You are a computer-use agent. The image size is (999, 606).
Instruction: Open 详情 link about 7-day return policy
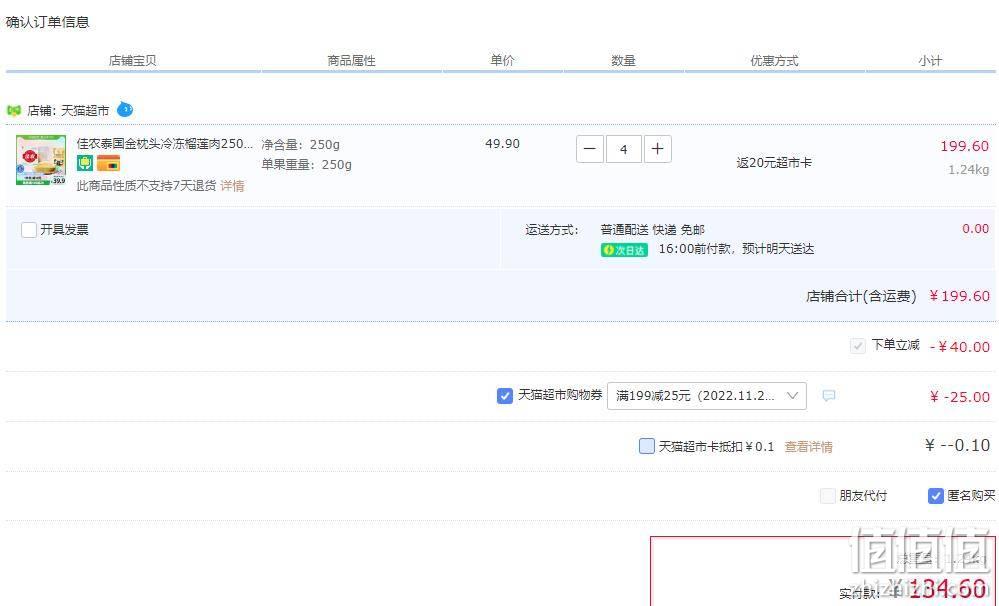233,185
